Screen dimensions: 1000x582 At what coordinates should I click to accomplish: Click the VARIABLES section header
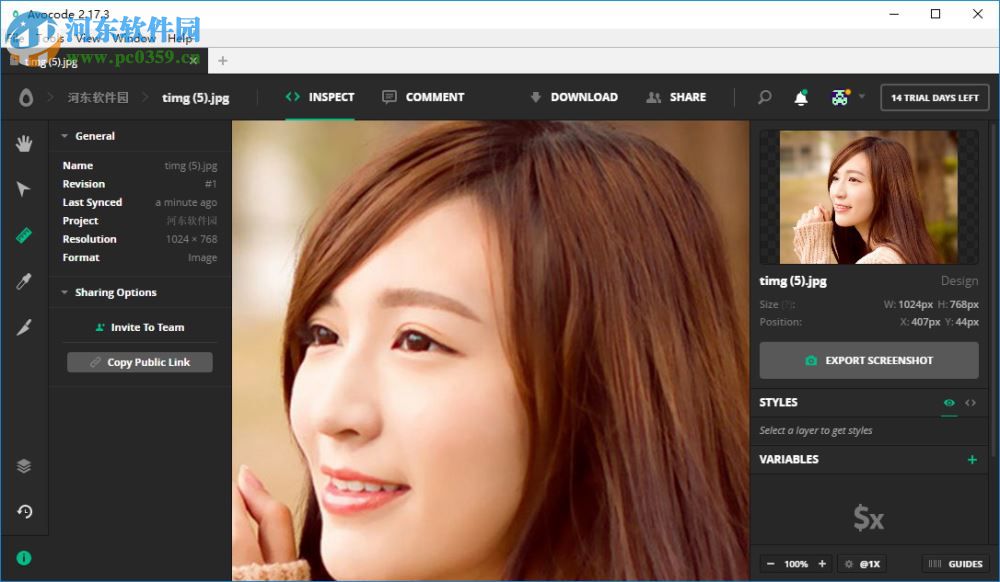point(789,459)
